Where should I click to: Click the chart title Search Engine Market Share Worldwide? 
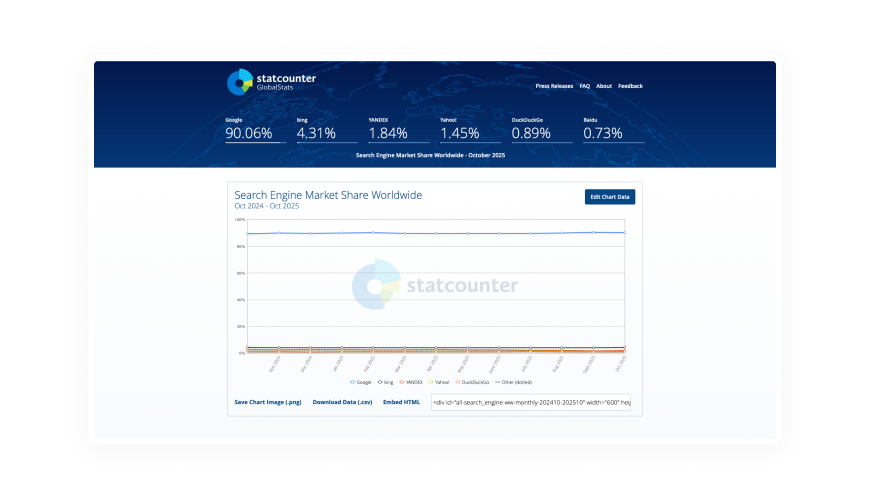pyautogui.click(x=328, y=195)
